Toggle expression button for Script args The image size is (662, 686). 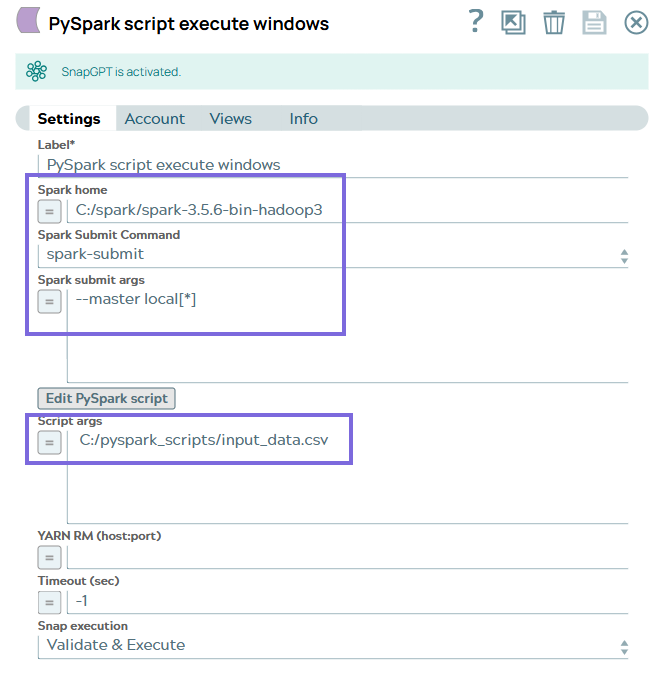pos(49,441)
